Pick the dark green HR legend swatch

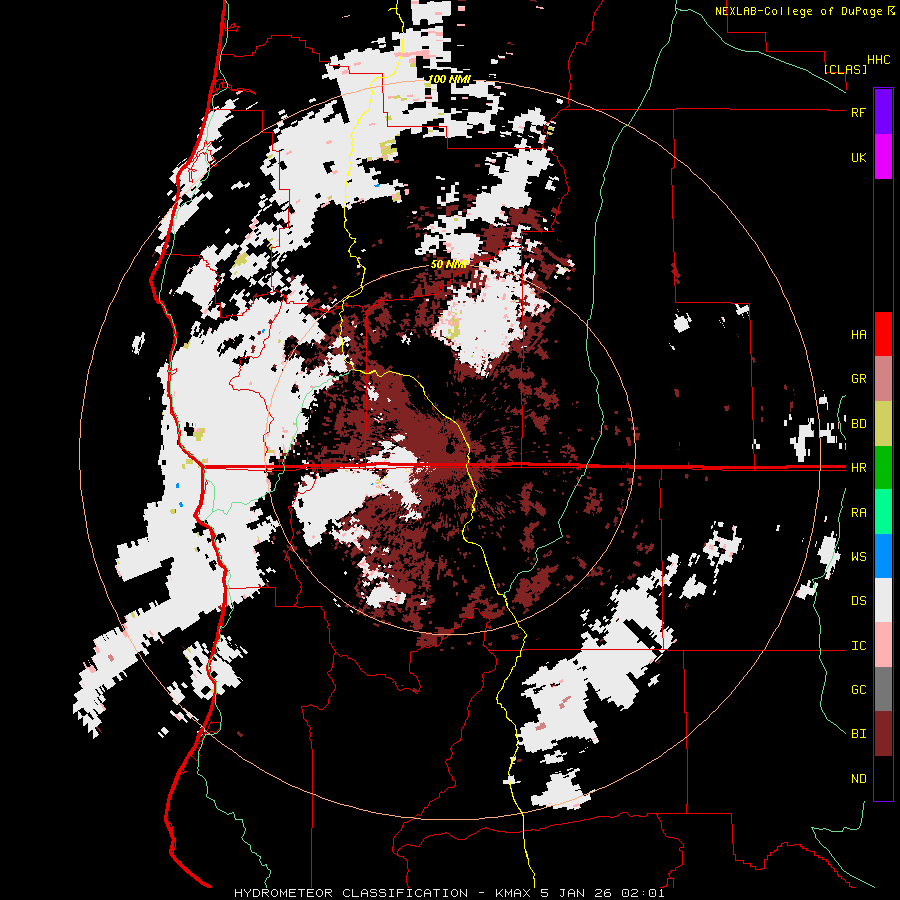[x=883, y=468]
